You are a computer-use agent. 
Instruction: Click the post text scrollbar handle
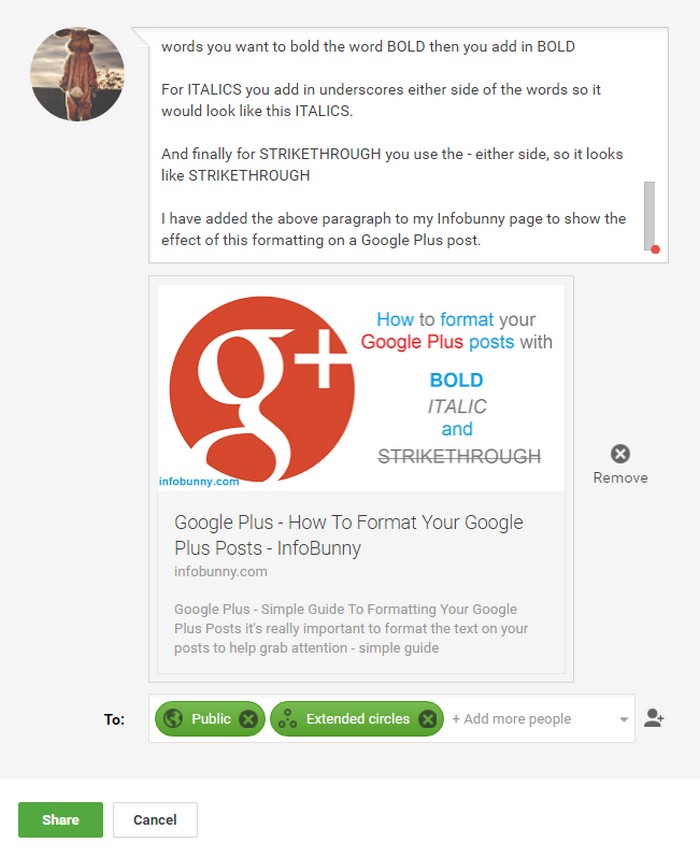pyautogui.click(x=650, y=216)
